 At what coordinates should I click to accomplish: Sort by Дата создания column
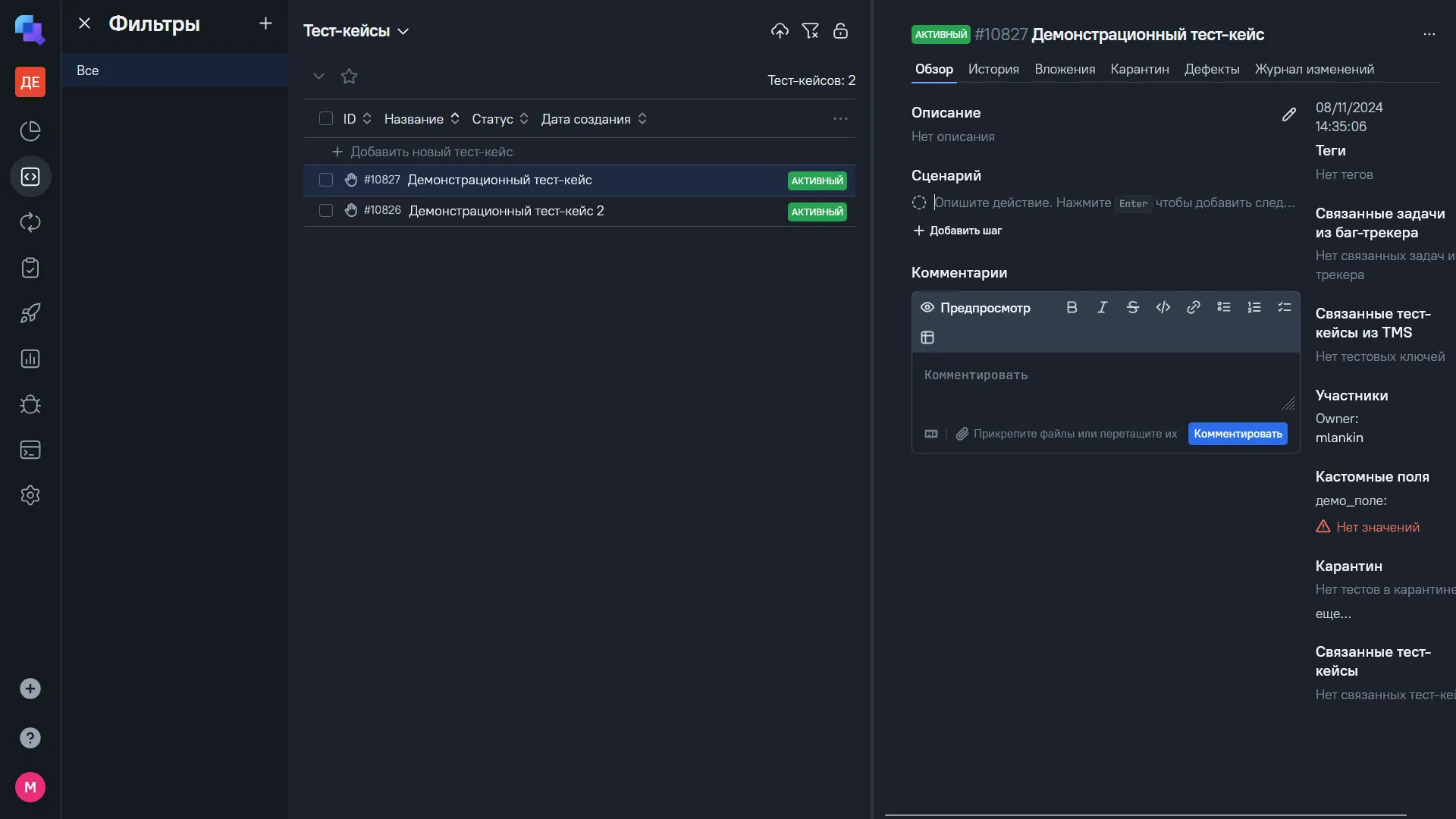click(594, 119)
